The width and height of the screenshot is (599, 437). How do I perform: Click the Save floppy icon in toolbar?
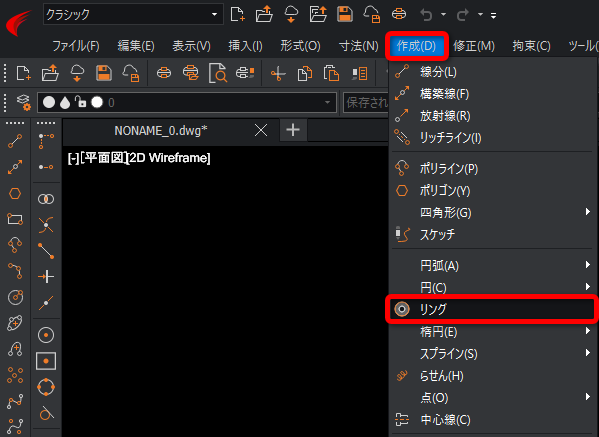(x=104, y=73)
